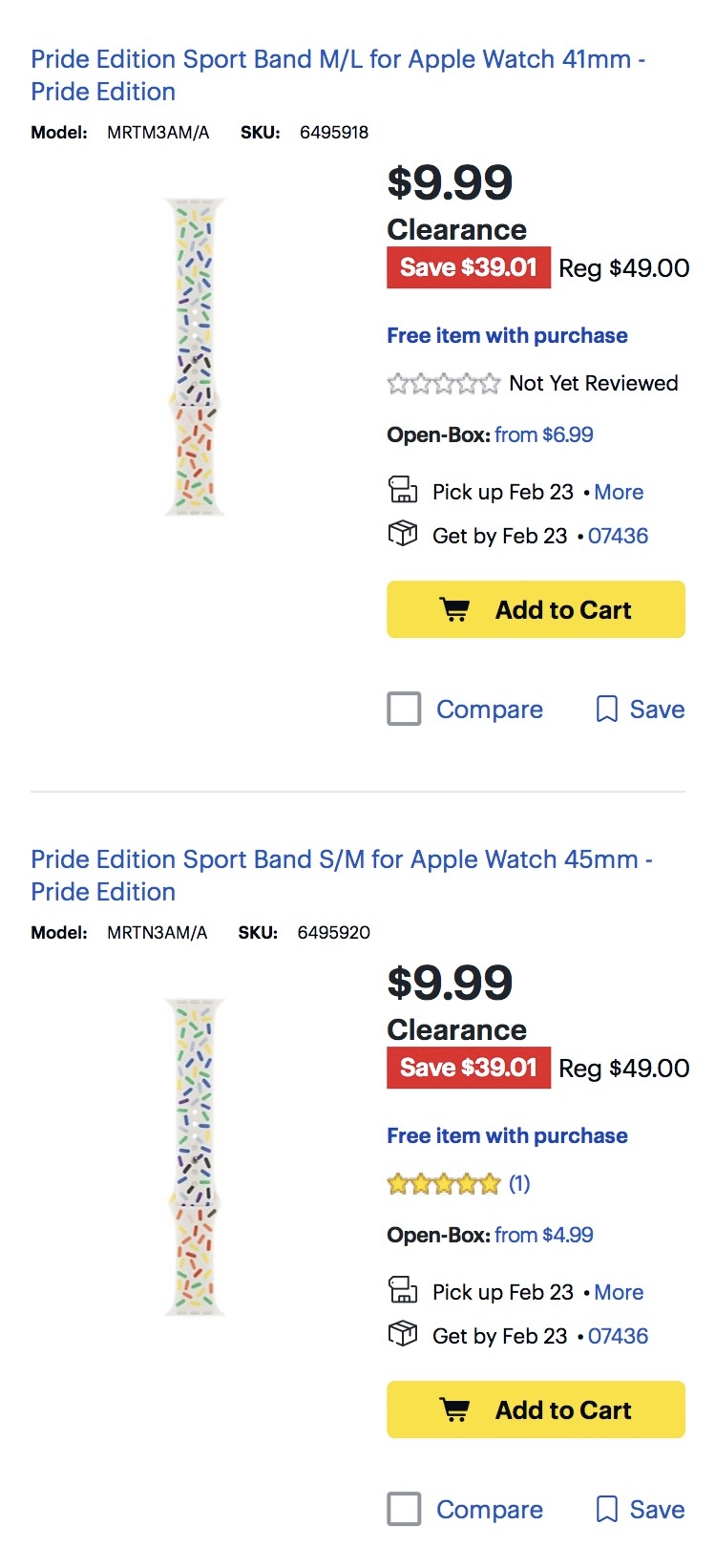Screen dimensions: 715x1568
Task: Add the 45mm S/M band to cart
Action: [536, 1409]
